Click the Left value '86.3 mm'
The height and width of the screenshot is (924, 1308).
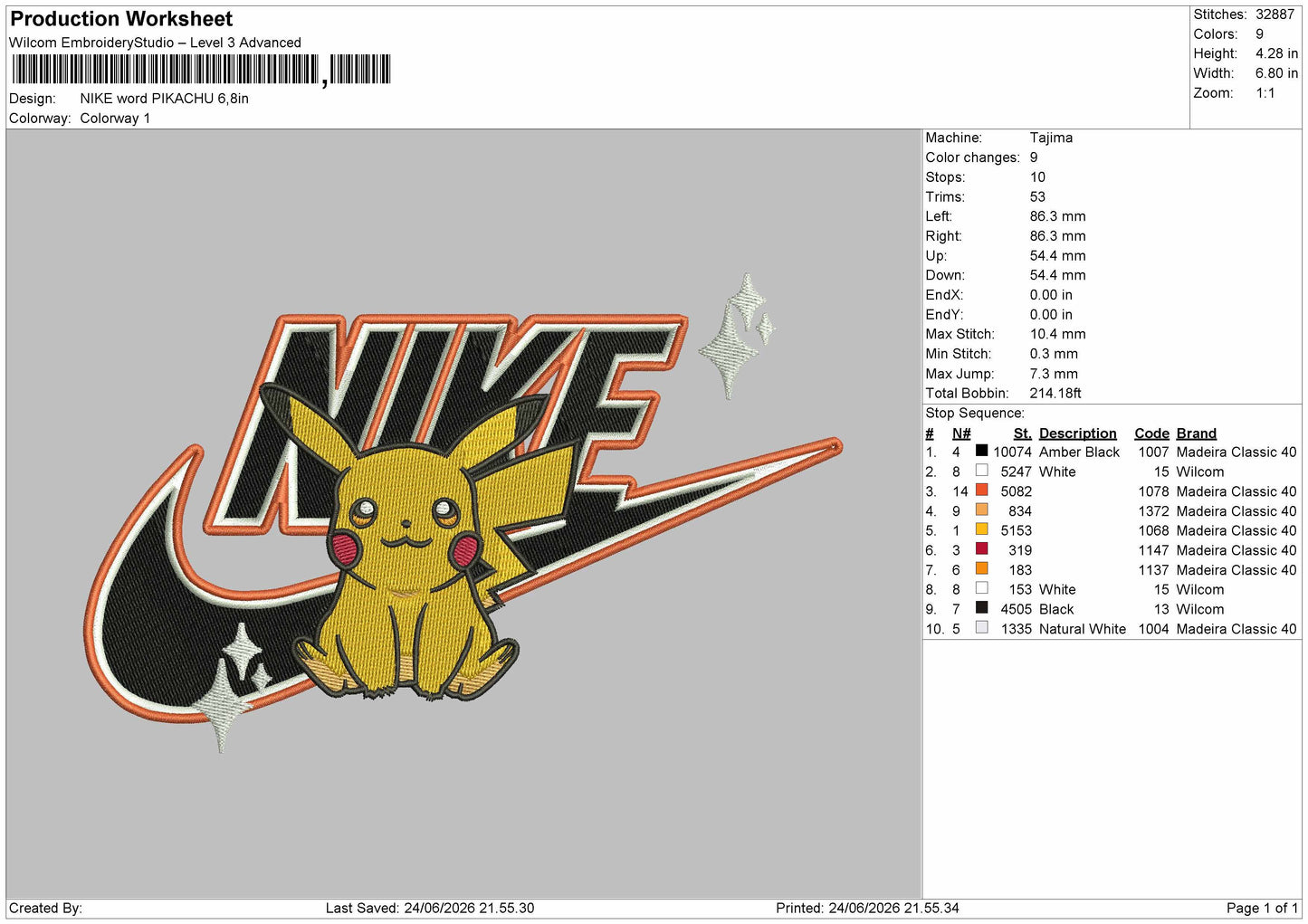pyautogui.click(x=1057, y=216)
